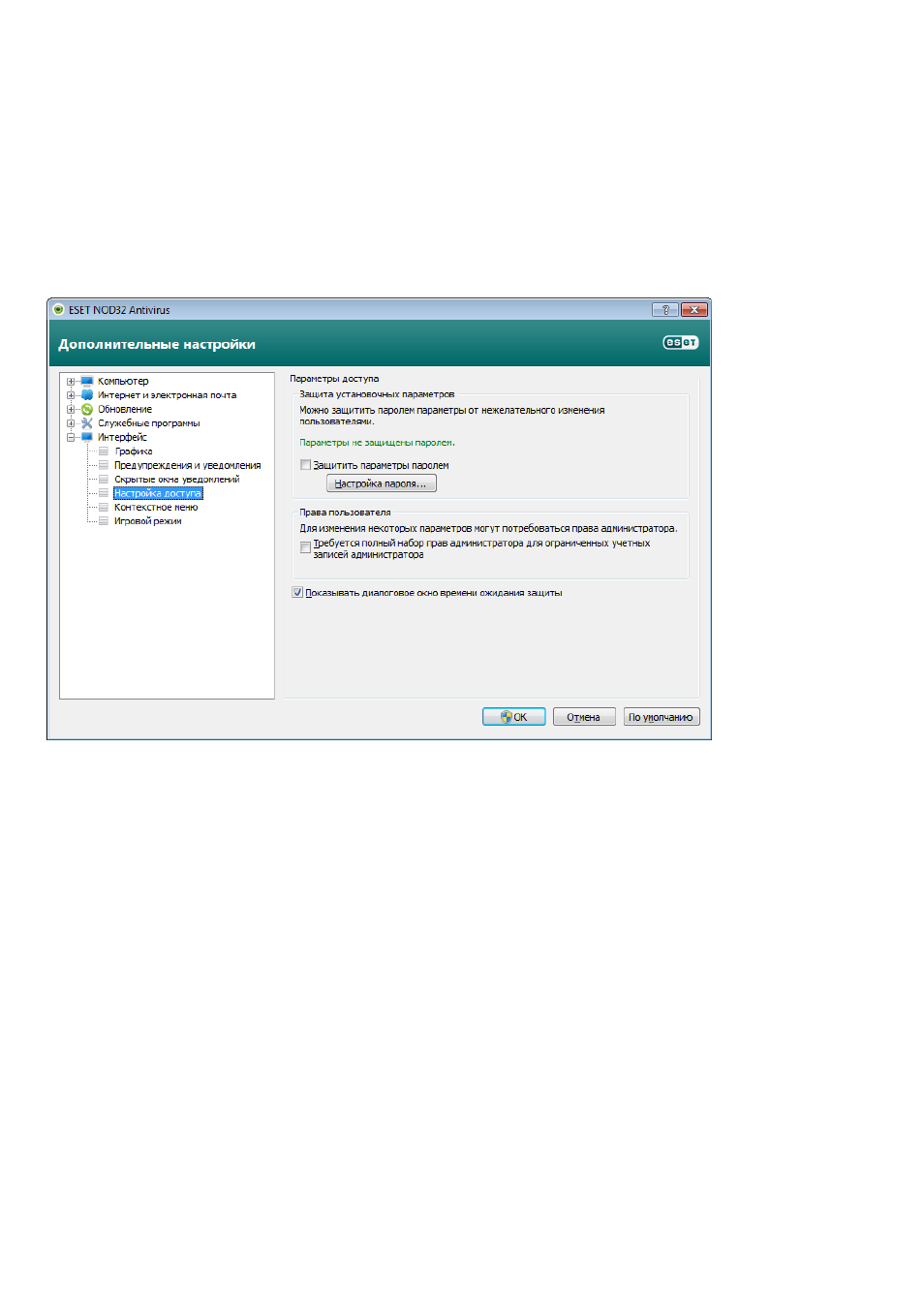
Task: Click the Компьютер label in the tree
Action: click(123, 382)
